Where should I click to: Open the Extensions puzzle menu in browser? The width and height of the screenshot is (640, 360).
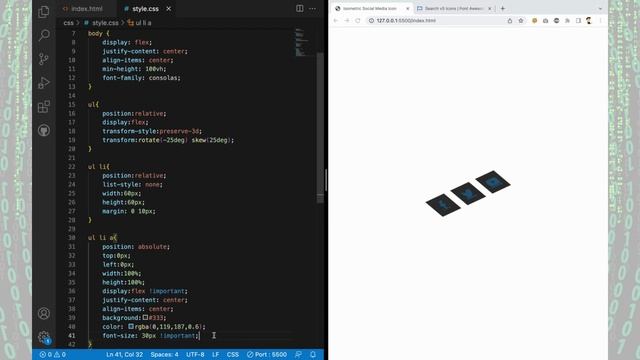(x=567, y=20)
